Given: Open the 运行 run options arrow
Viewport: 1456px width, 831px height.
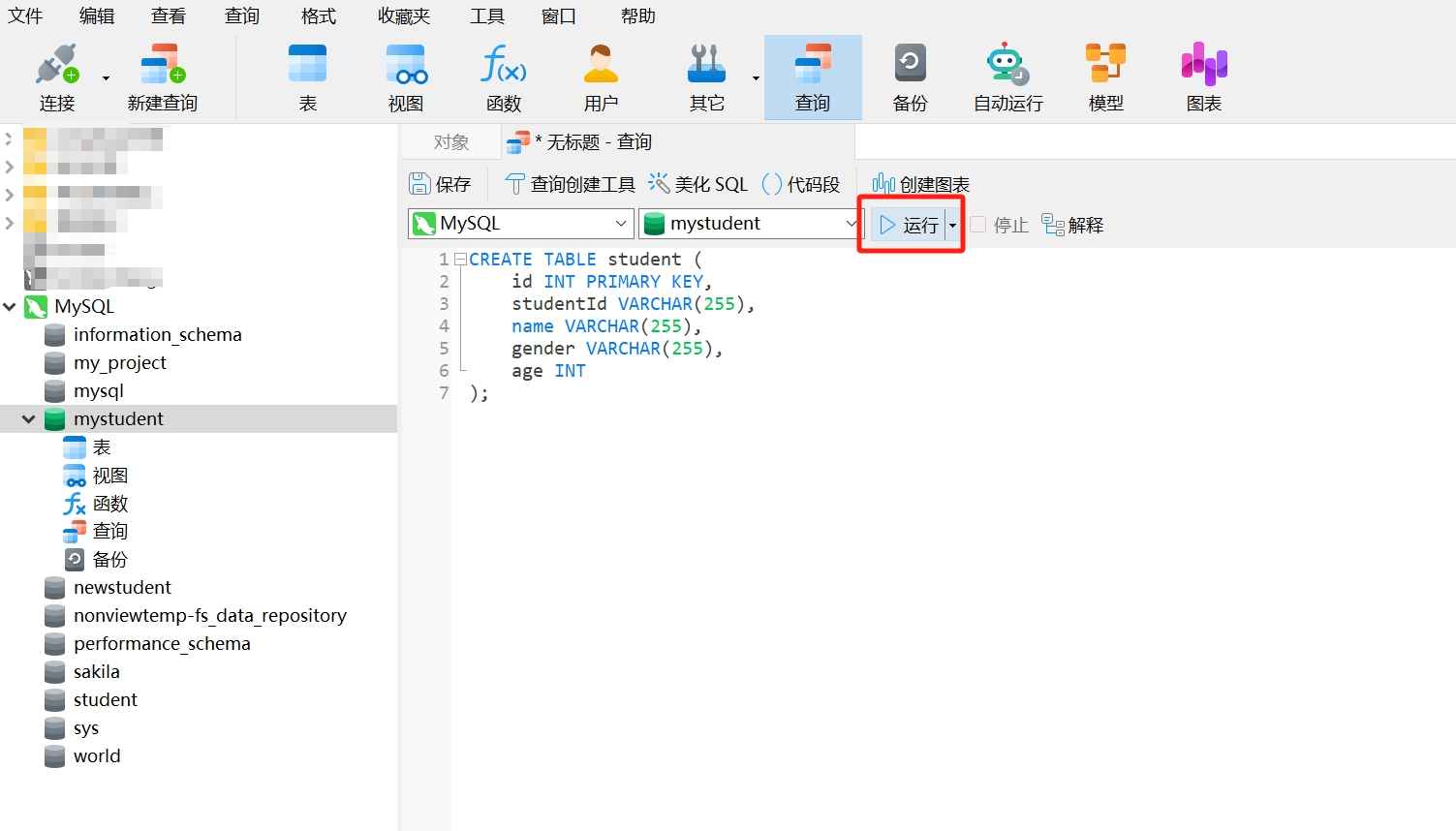Looking at the screenshot, I should coord(952,226).
